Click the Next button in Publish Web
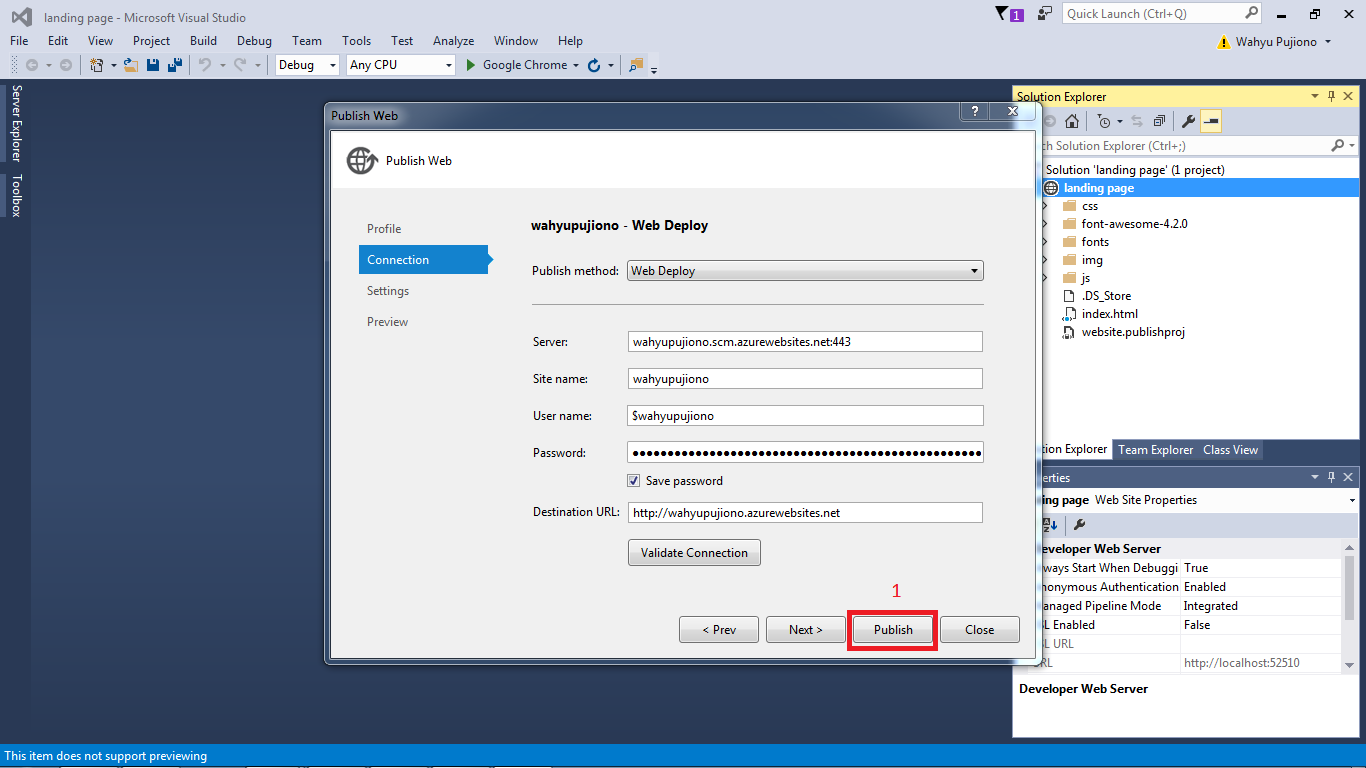The height and width of the screenshot is (768, 1366). [806, 630]
